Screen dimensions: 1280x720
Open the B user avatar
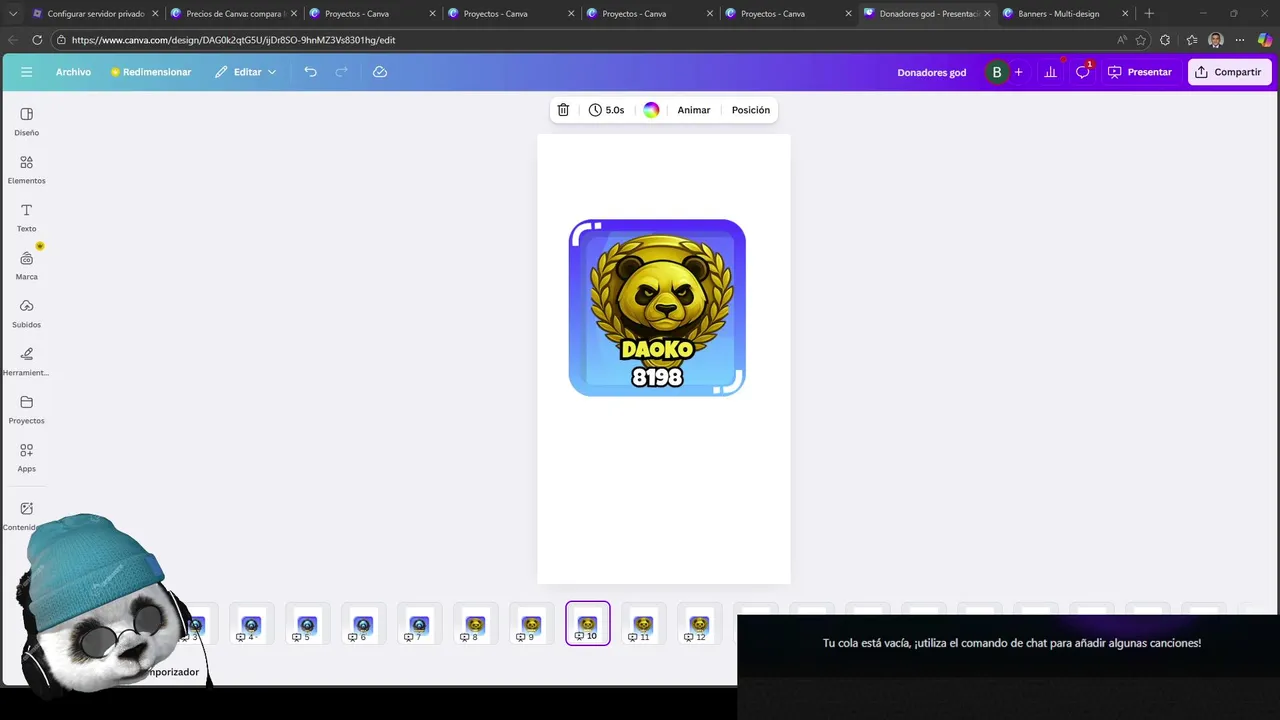996,72
